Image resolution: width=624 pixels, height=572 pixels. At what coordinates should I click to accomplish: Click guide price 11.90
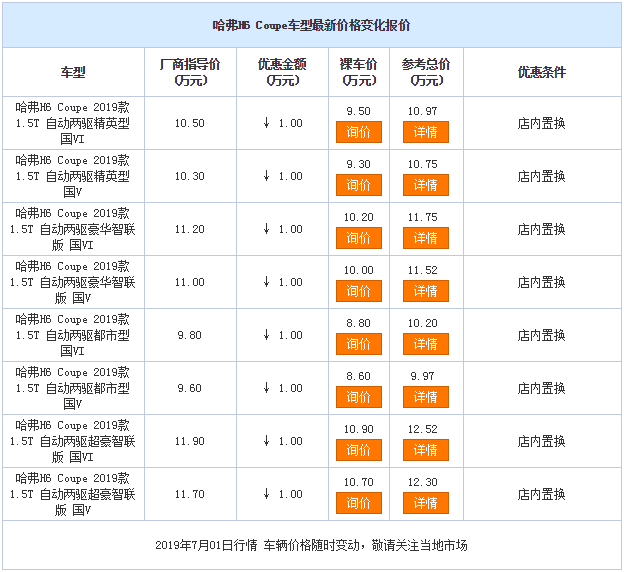pos(190,441)
